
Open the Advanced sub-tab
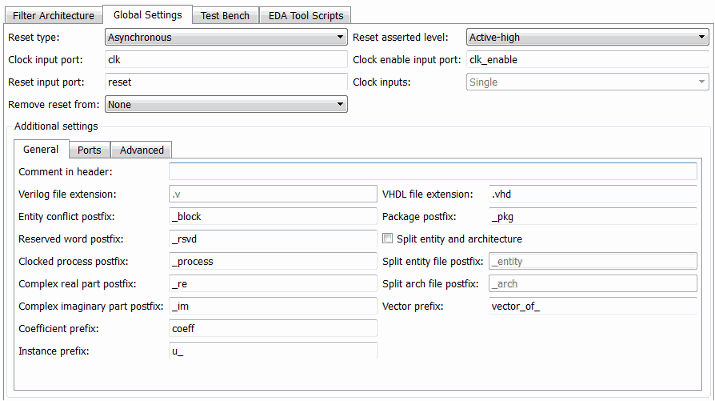(x=141, y=150)
